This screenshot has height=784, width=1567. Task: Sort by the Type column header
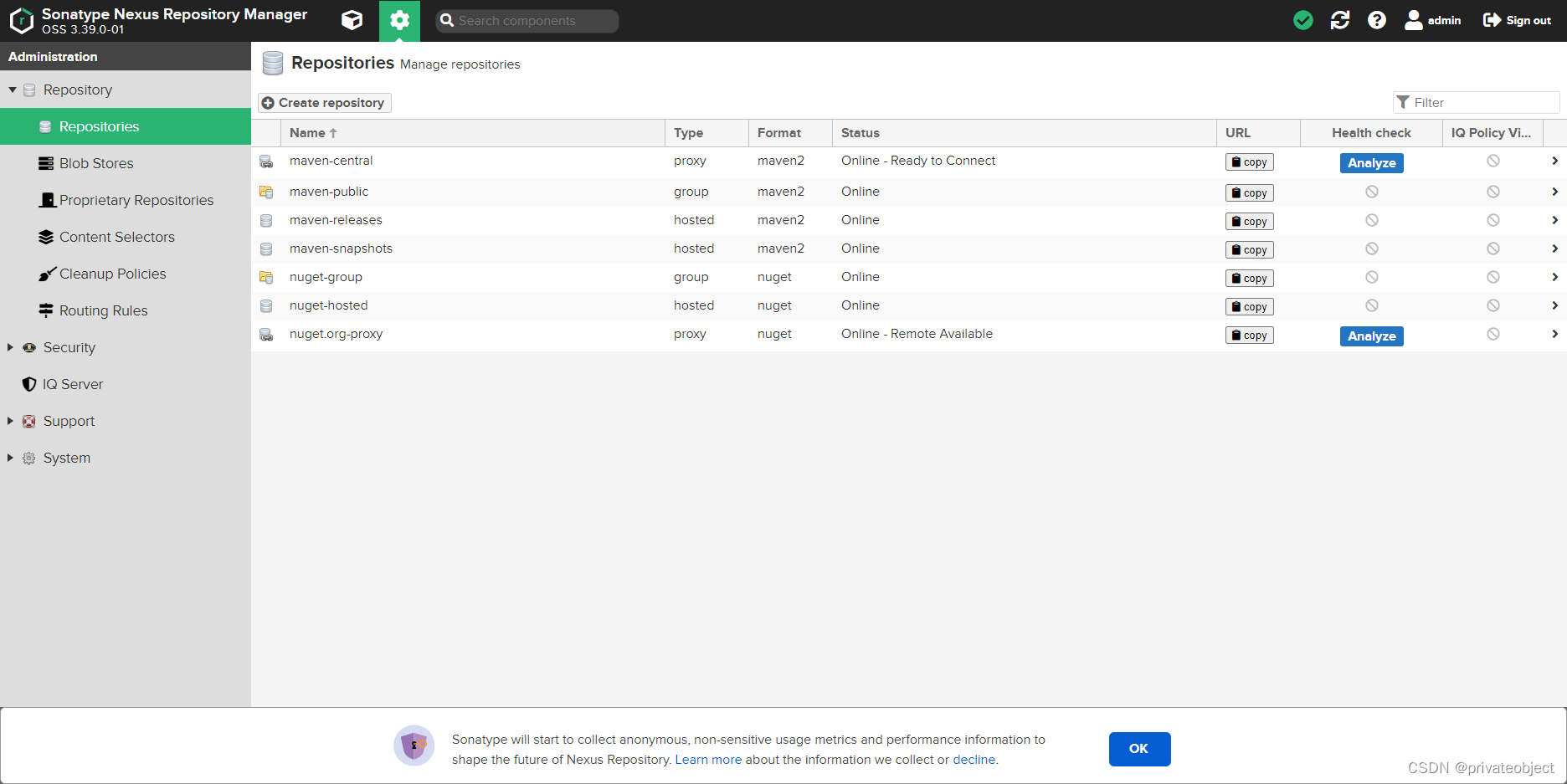point(707,133)
